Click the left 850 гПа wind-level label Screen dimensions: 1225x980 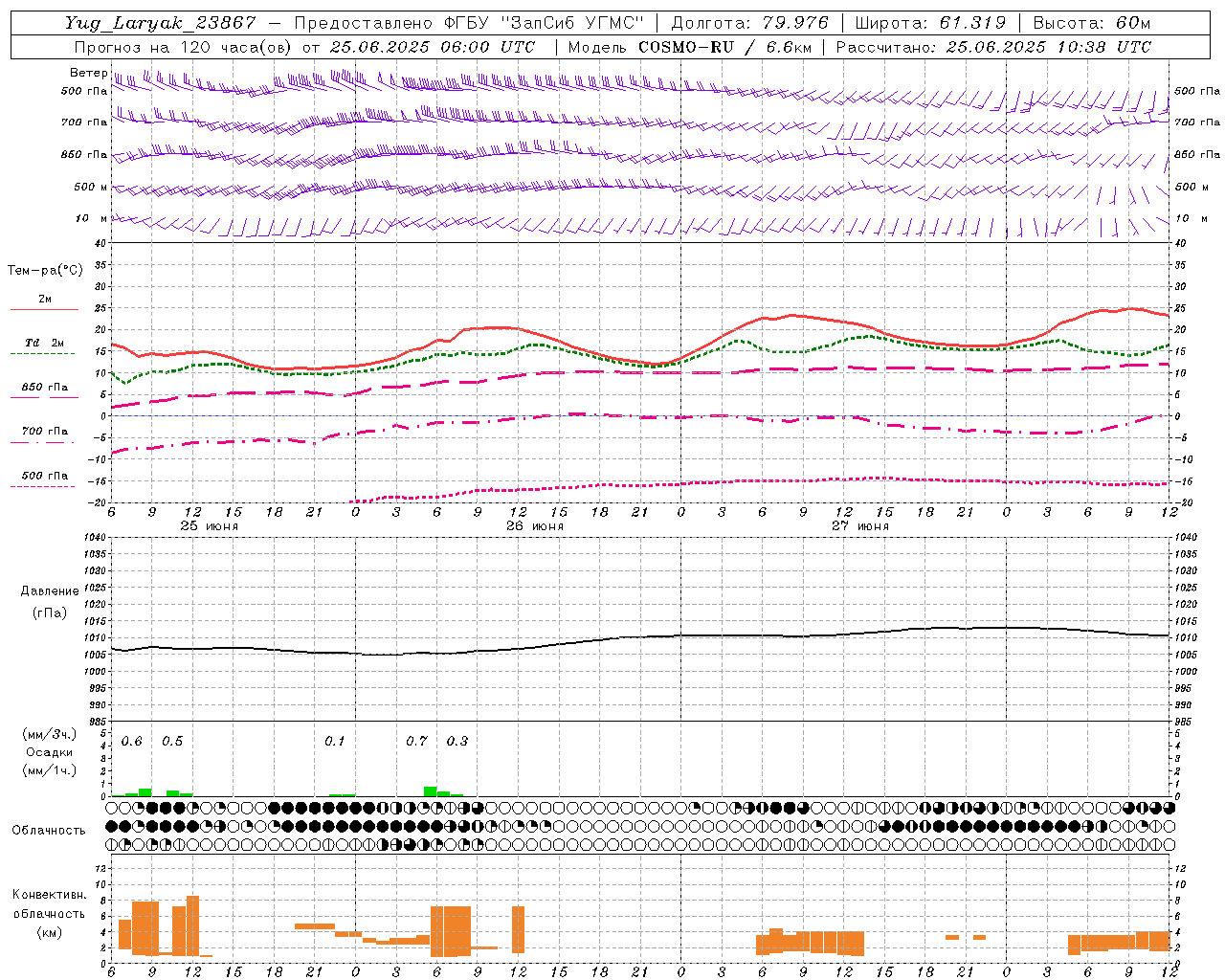tap(84, 154)
